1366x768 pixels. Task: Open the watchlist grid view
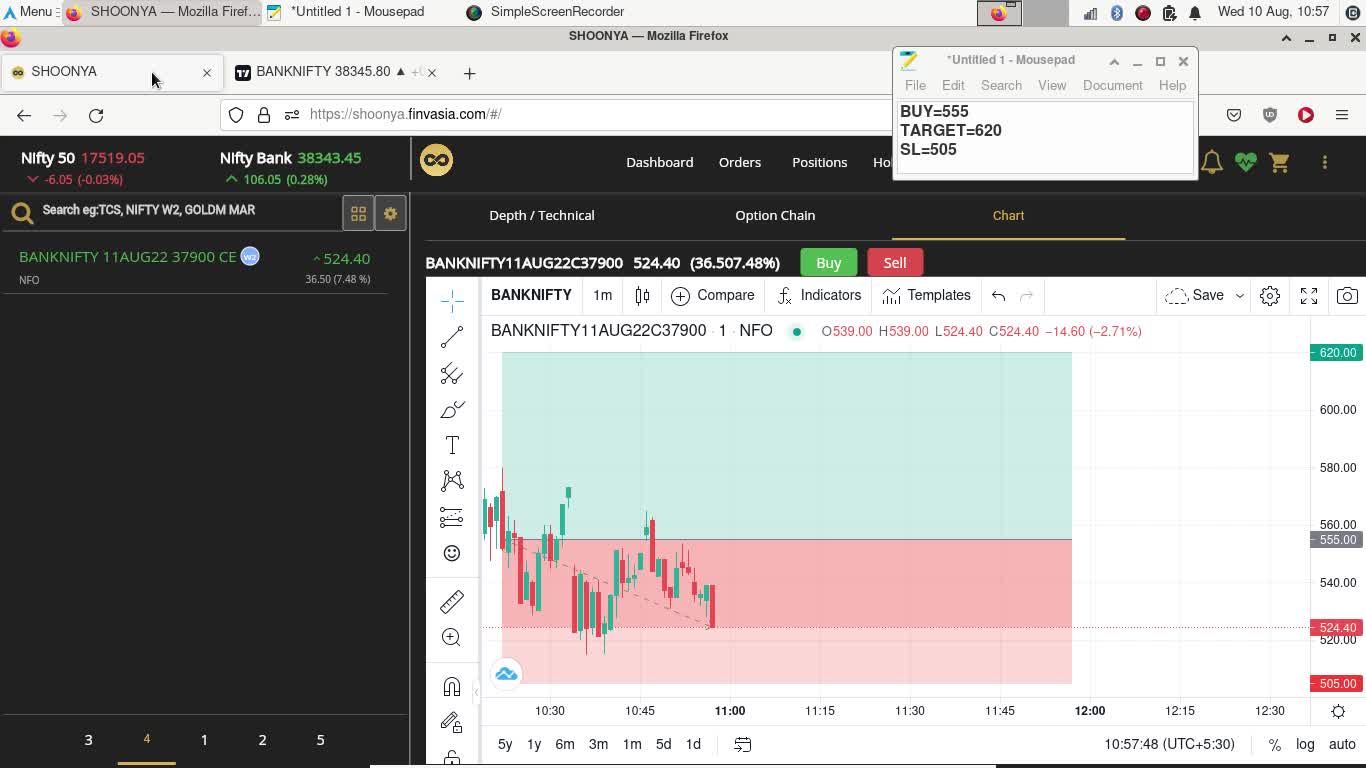358,213
